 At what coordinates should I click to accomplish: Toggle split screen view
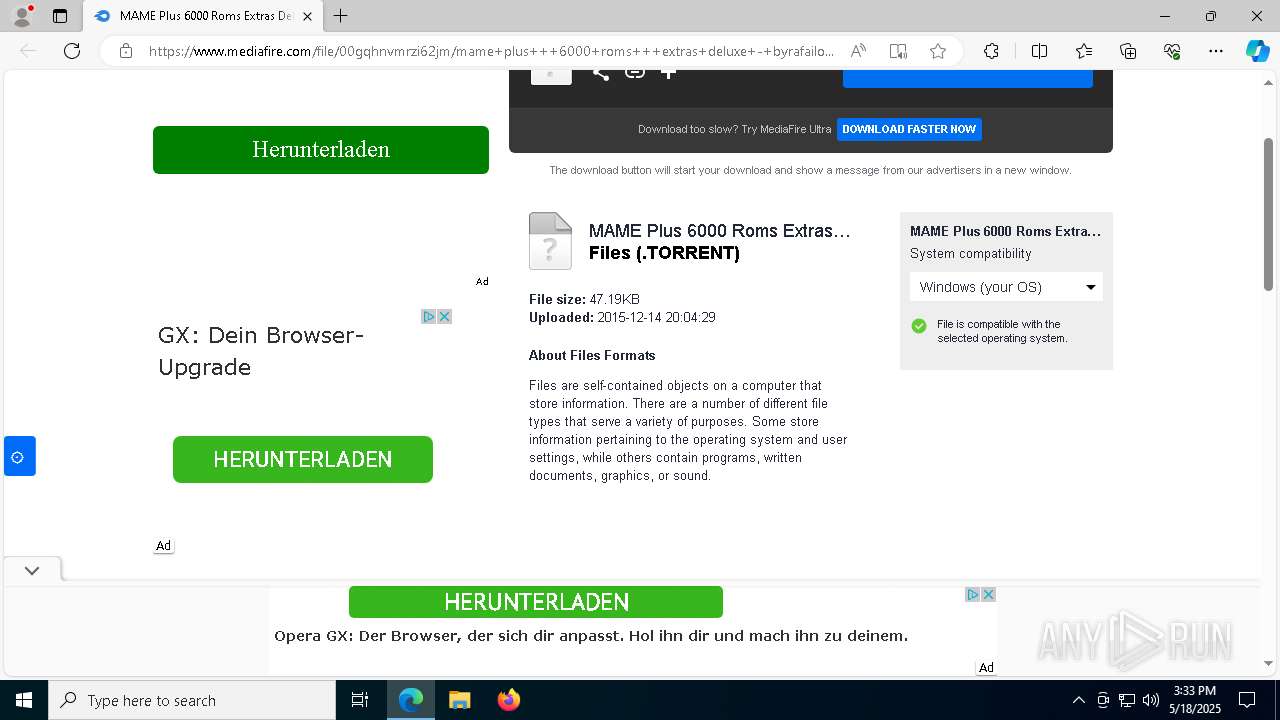[x=1039, y=51]
